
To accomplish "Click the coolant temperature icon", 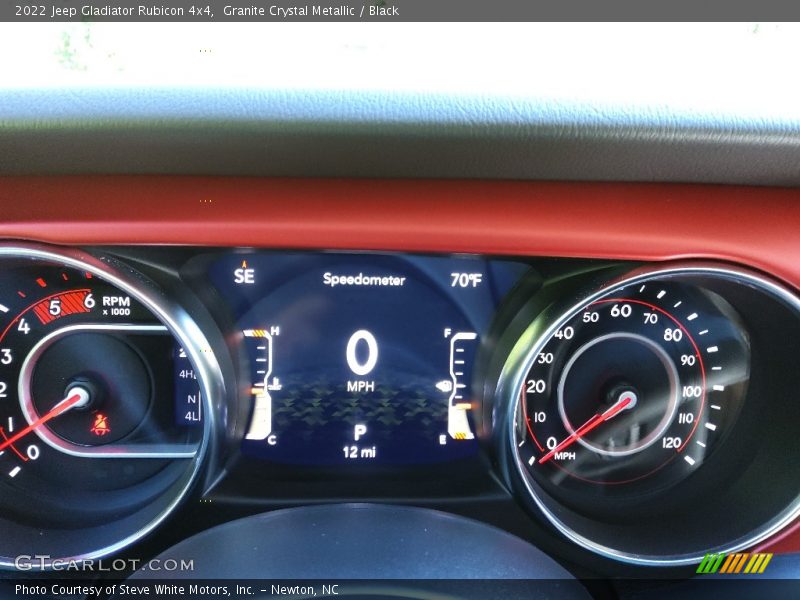I will click(276, 384).
